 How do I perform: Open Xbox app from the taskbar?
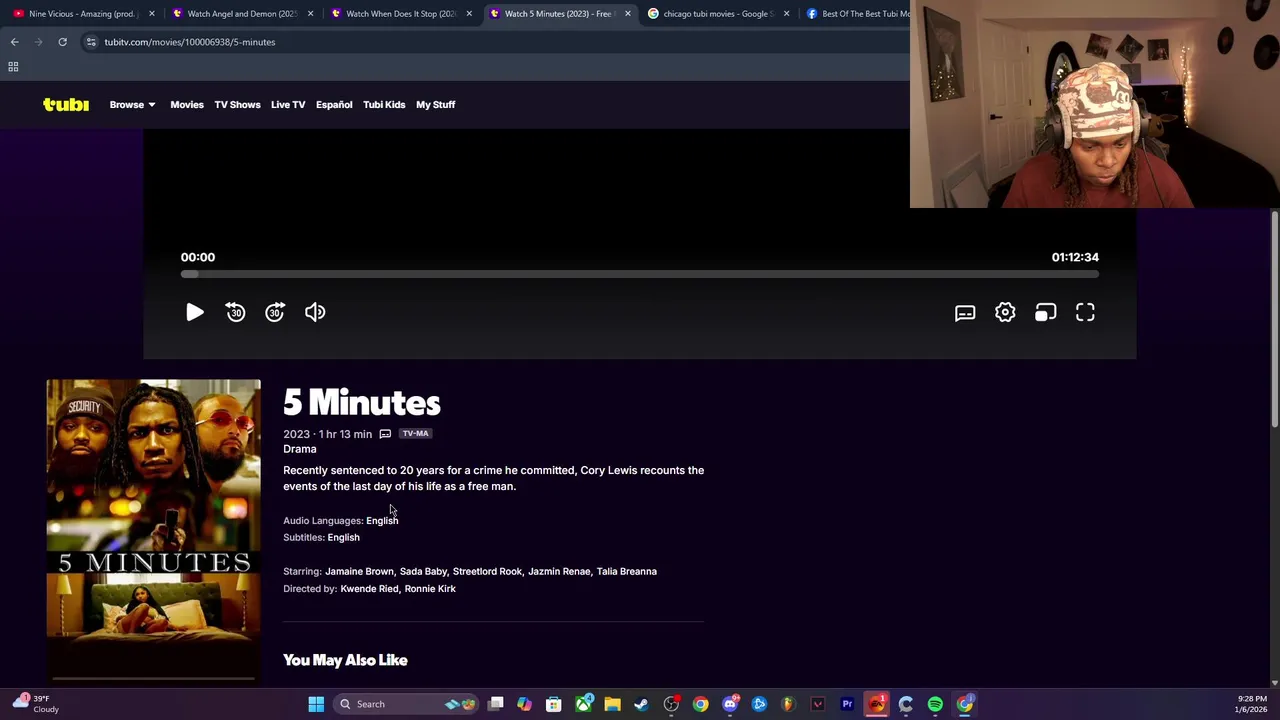583,704
